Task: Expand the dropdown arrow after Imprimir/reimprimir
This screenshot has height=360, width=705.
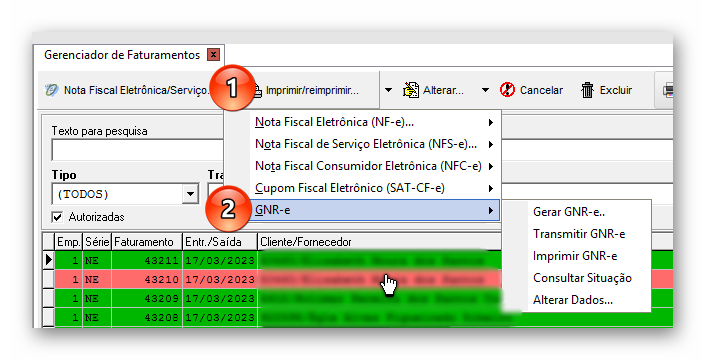Action: (388, 90)
